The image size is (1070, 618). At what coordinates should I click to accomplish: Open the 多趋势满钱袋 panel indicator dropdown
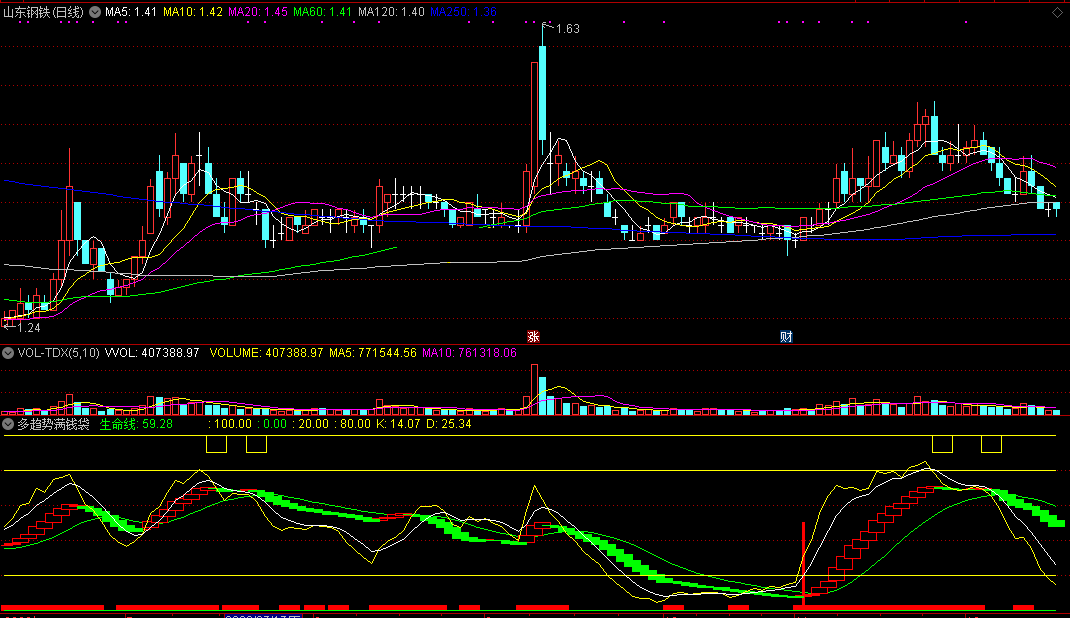[x=8, y=424]
